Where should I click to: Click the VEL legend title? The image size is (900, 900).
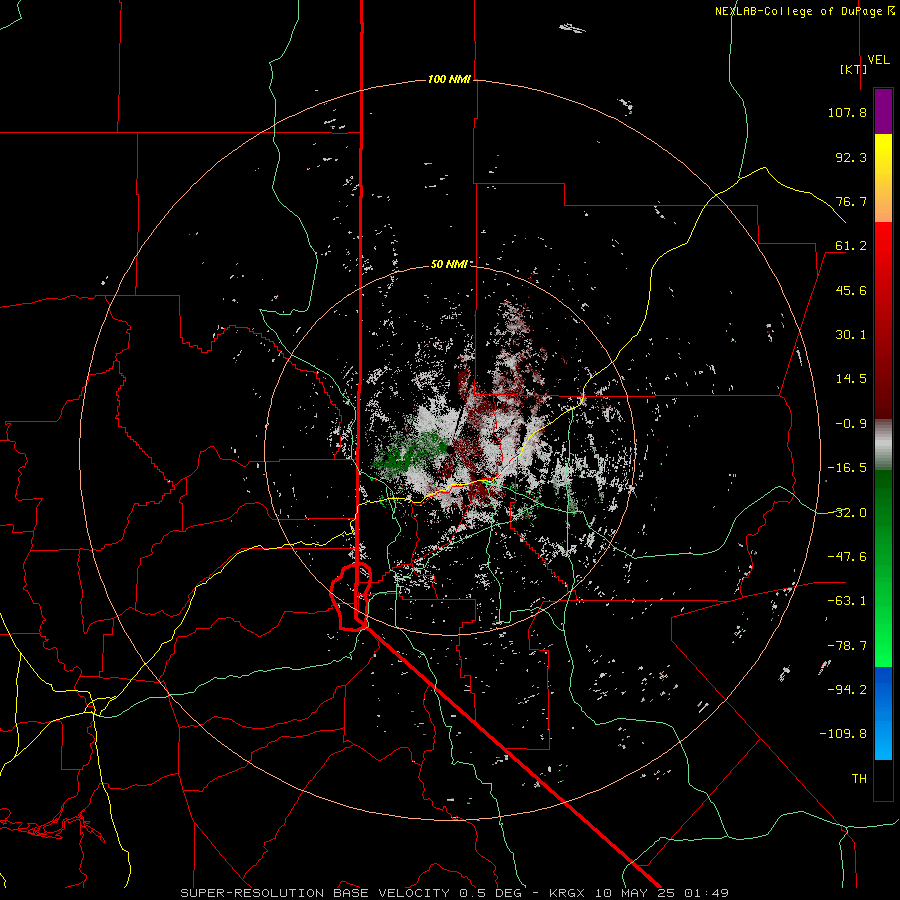point(878,60)
